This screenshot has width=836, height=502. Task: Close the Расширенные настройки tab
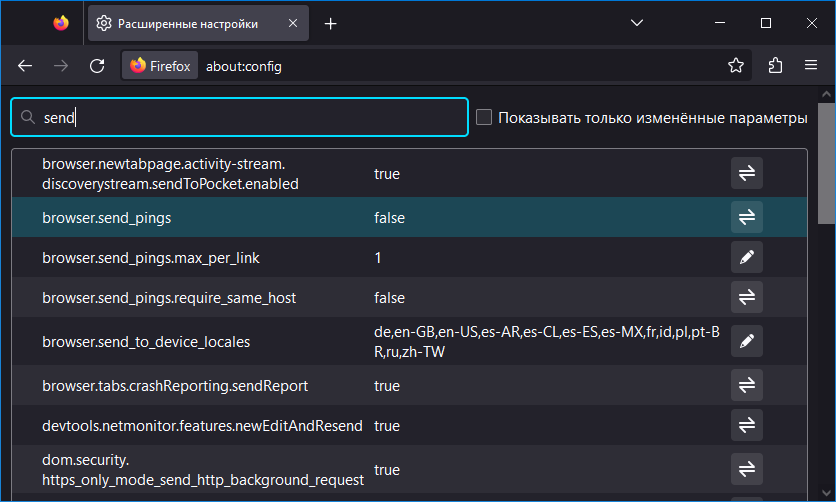point(293,23)
